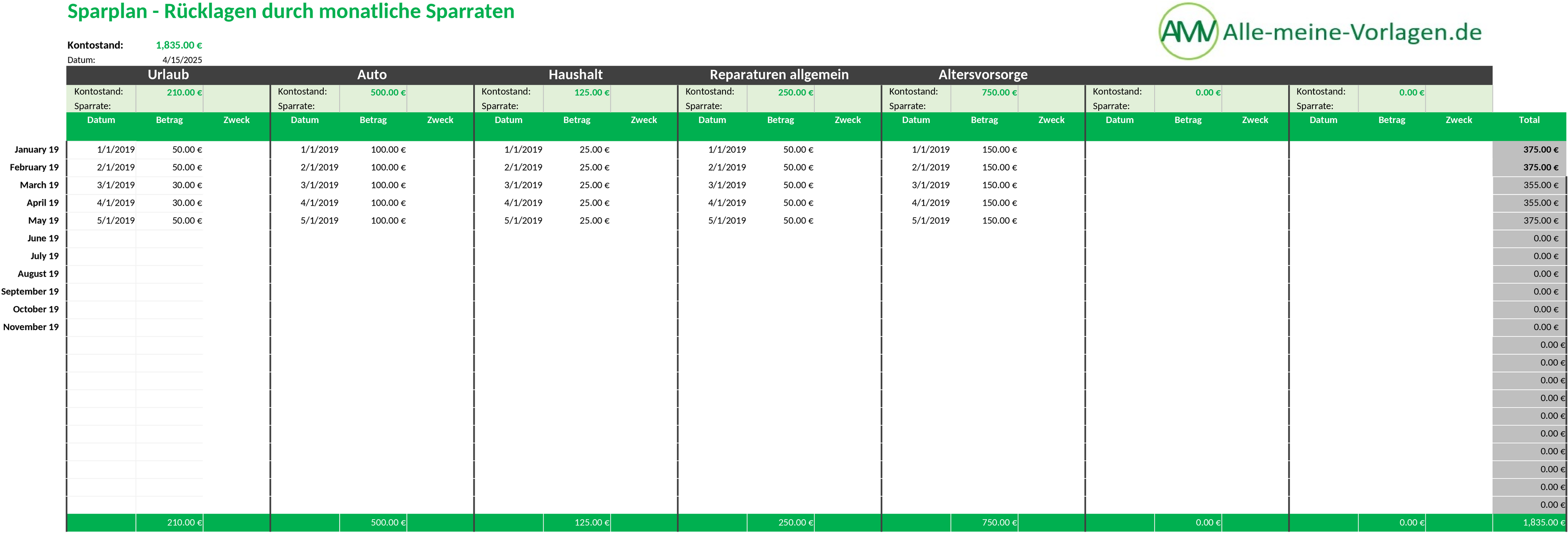Click the Sparrate label under Auto
Image resolution: width=1568 pixels, height=533 pixels.
[x=296, y=106]
